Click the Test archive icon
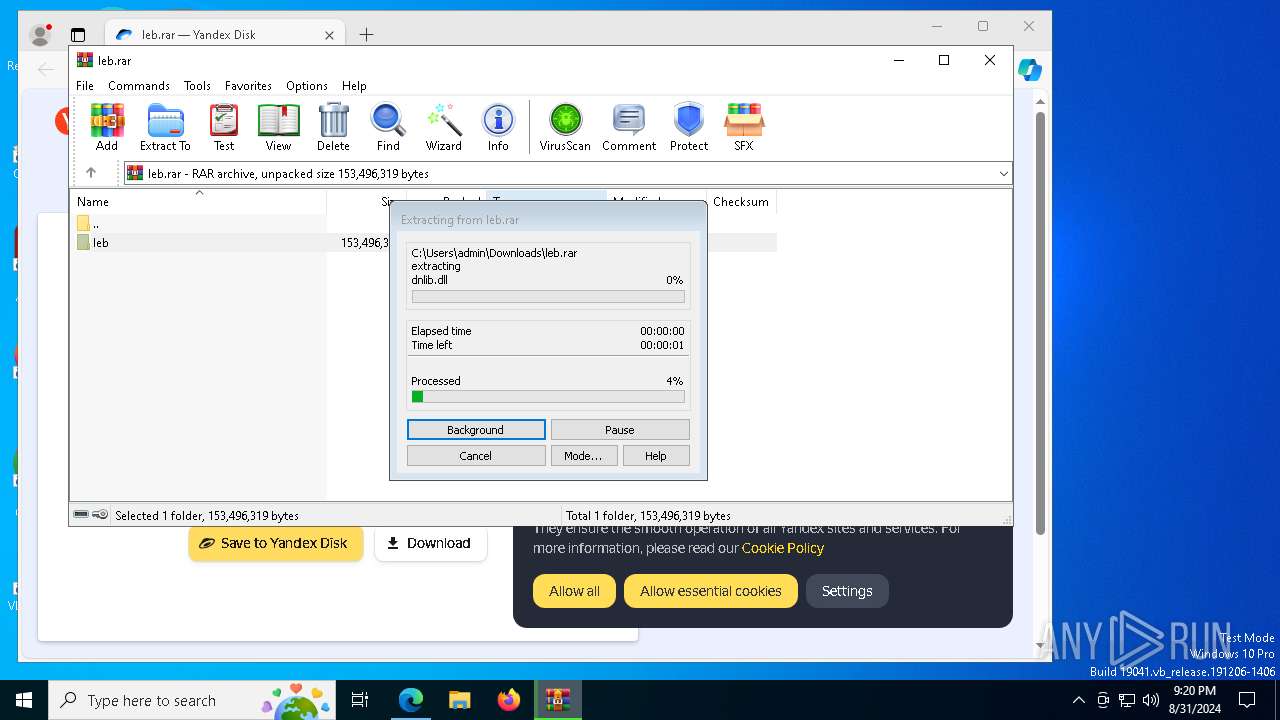The image size is (1280, 720). (224, 127)
